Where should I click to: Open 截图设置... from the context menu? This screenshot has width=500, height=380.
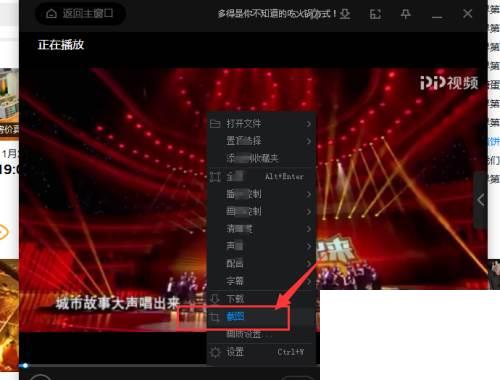(261, 334)
